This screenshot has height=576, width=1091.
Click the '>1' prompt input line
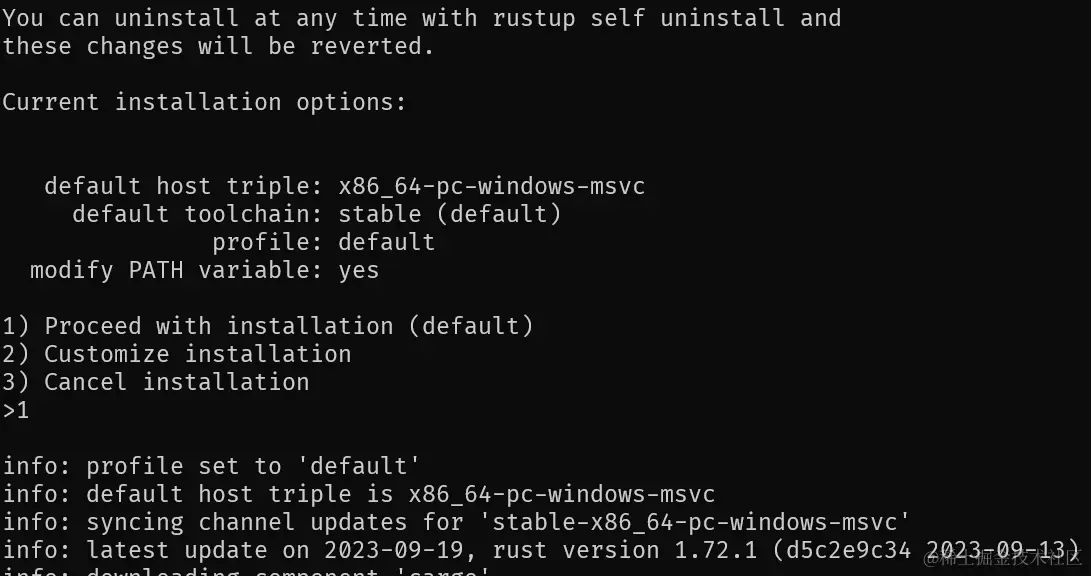(16, 410)
